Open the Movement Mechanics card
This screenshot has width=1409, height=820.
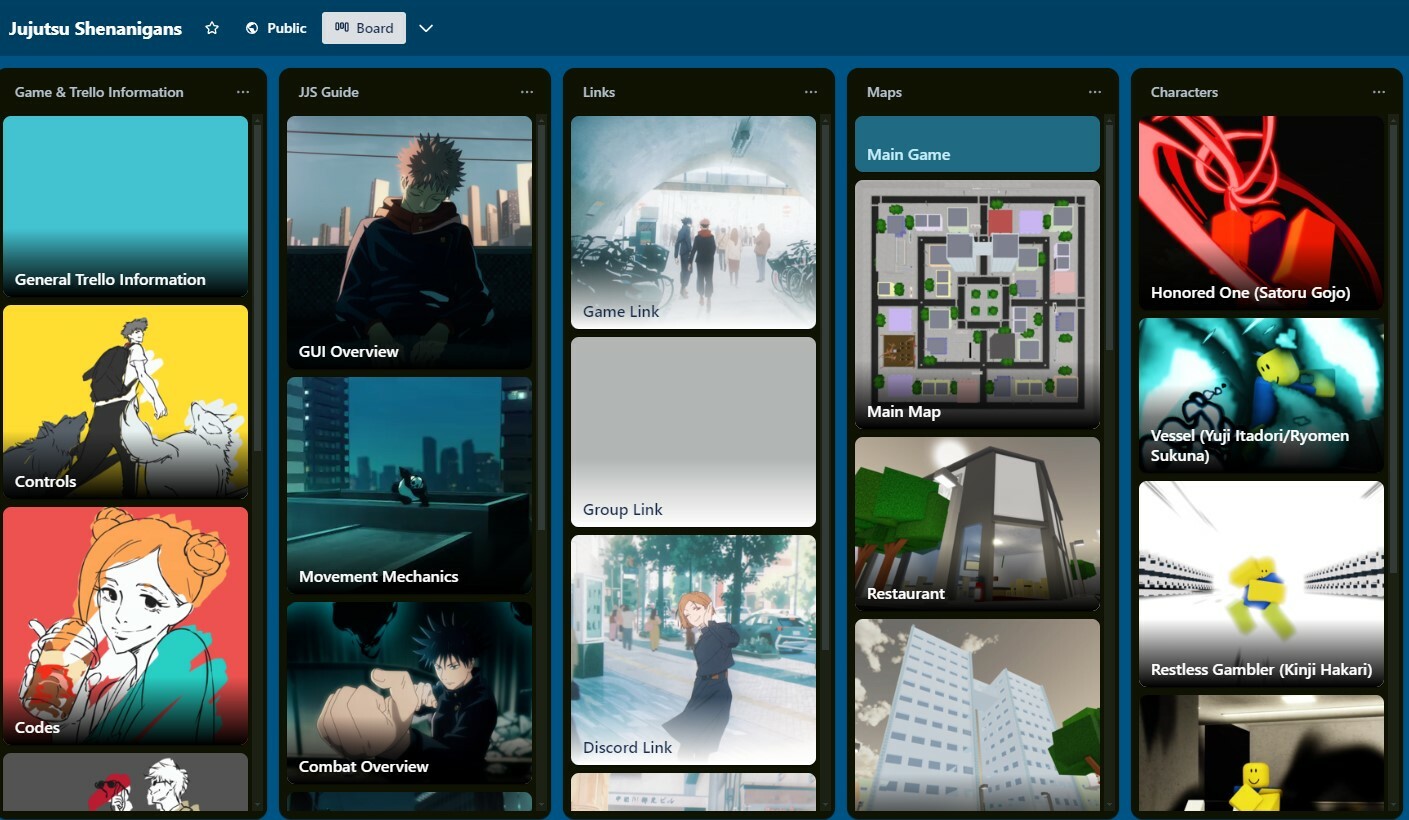click(x=409, y=485)
